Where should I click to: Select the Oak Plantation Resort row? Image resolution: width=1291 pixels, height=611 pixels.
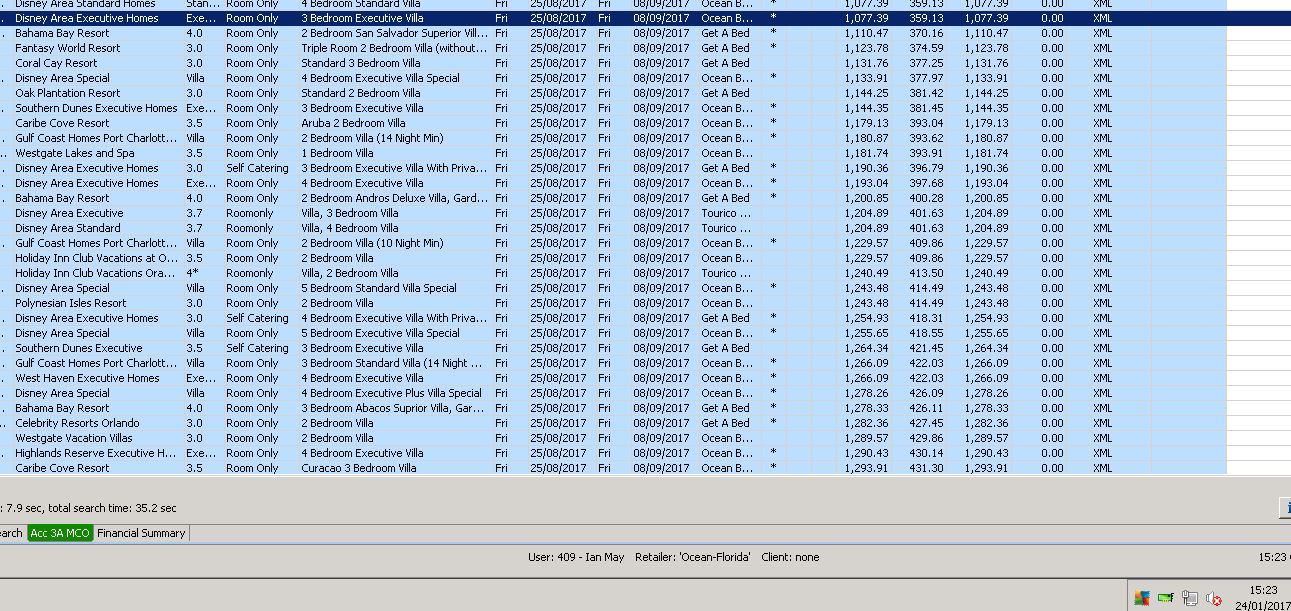click(613, 93)
